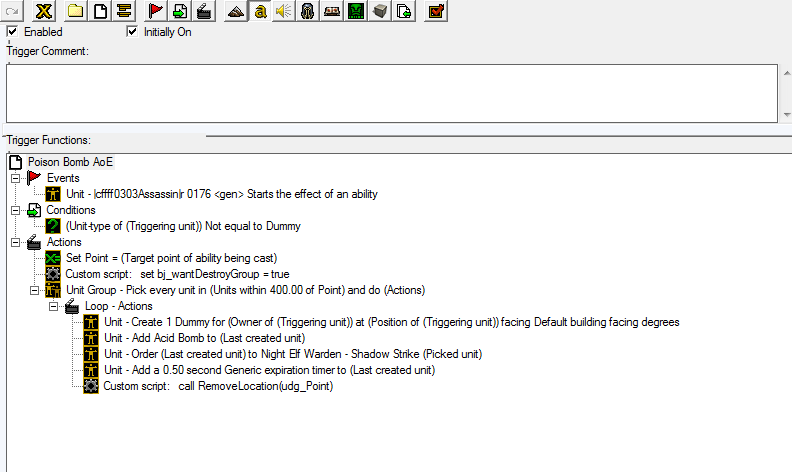Open the Terrain Editor mountain icon
792x472 pixels.
pyautogui.click(x=235, y=11)
